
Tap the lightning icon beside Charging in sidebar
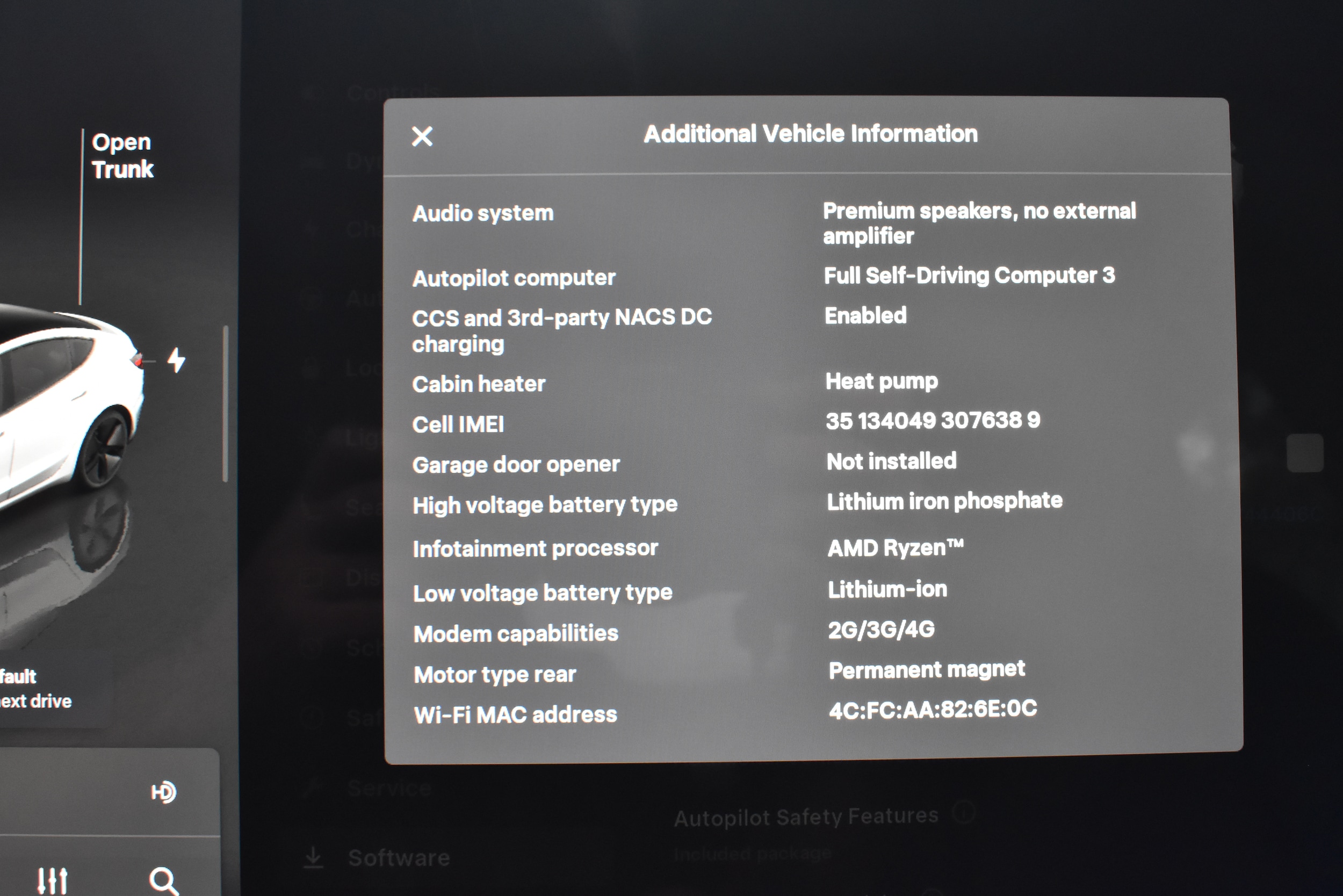tap(312, 228)
